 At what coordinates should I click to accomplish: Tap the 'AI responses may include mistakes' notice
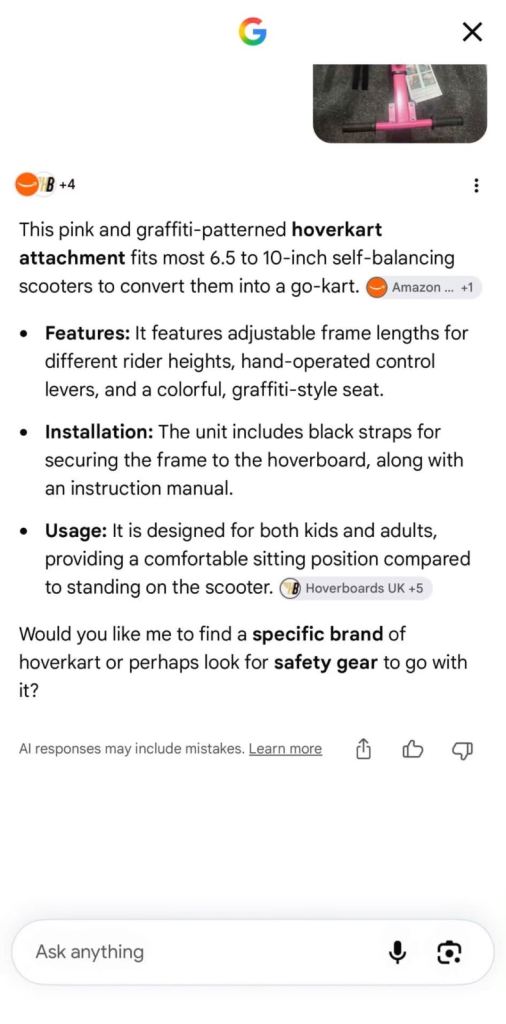pyautogui.click(x=131, y=749)
